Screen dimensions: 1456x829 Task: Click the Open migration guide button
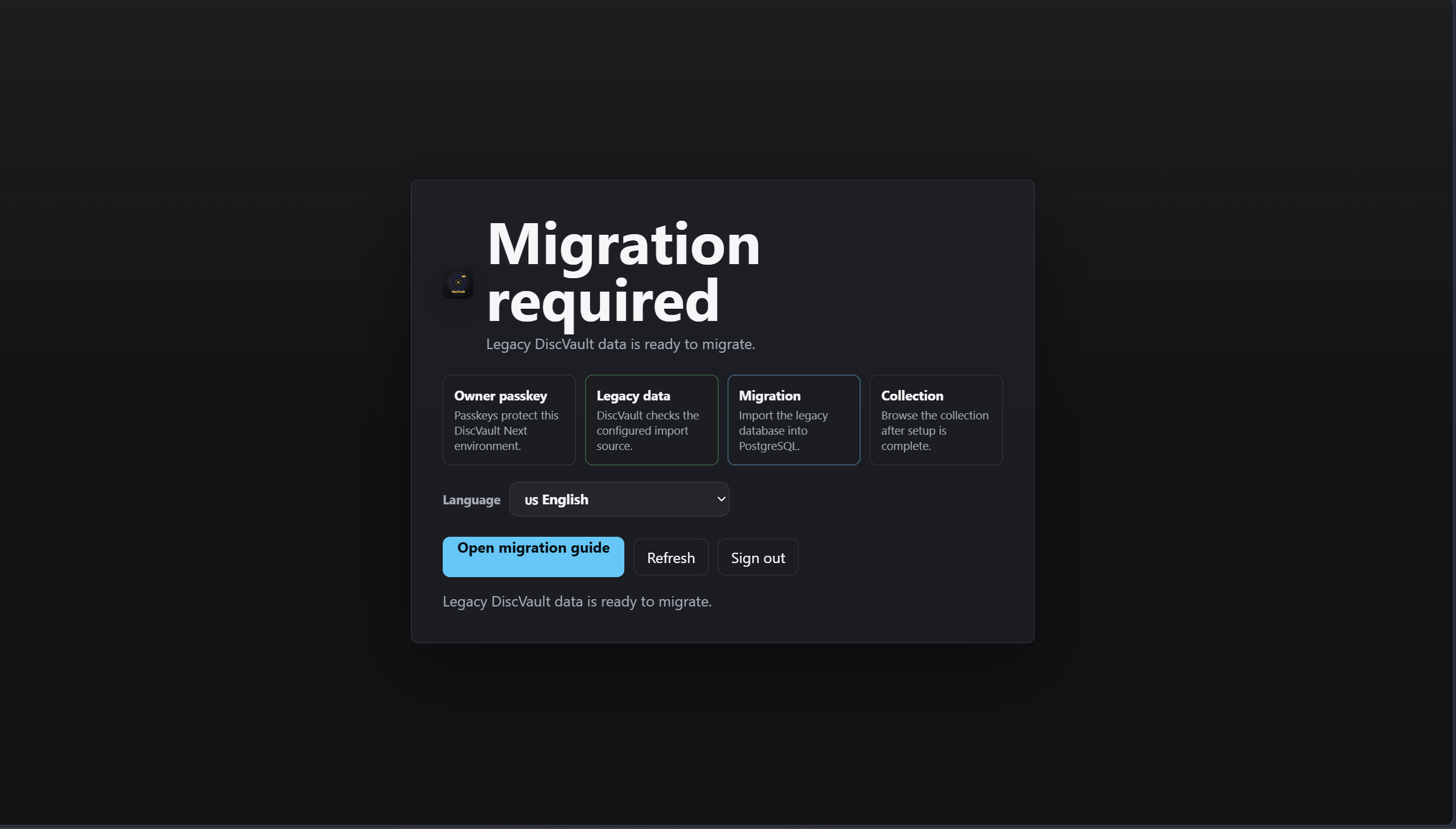tap(533, 557)
